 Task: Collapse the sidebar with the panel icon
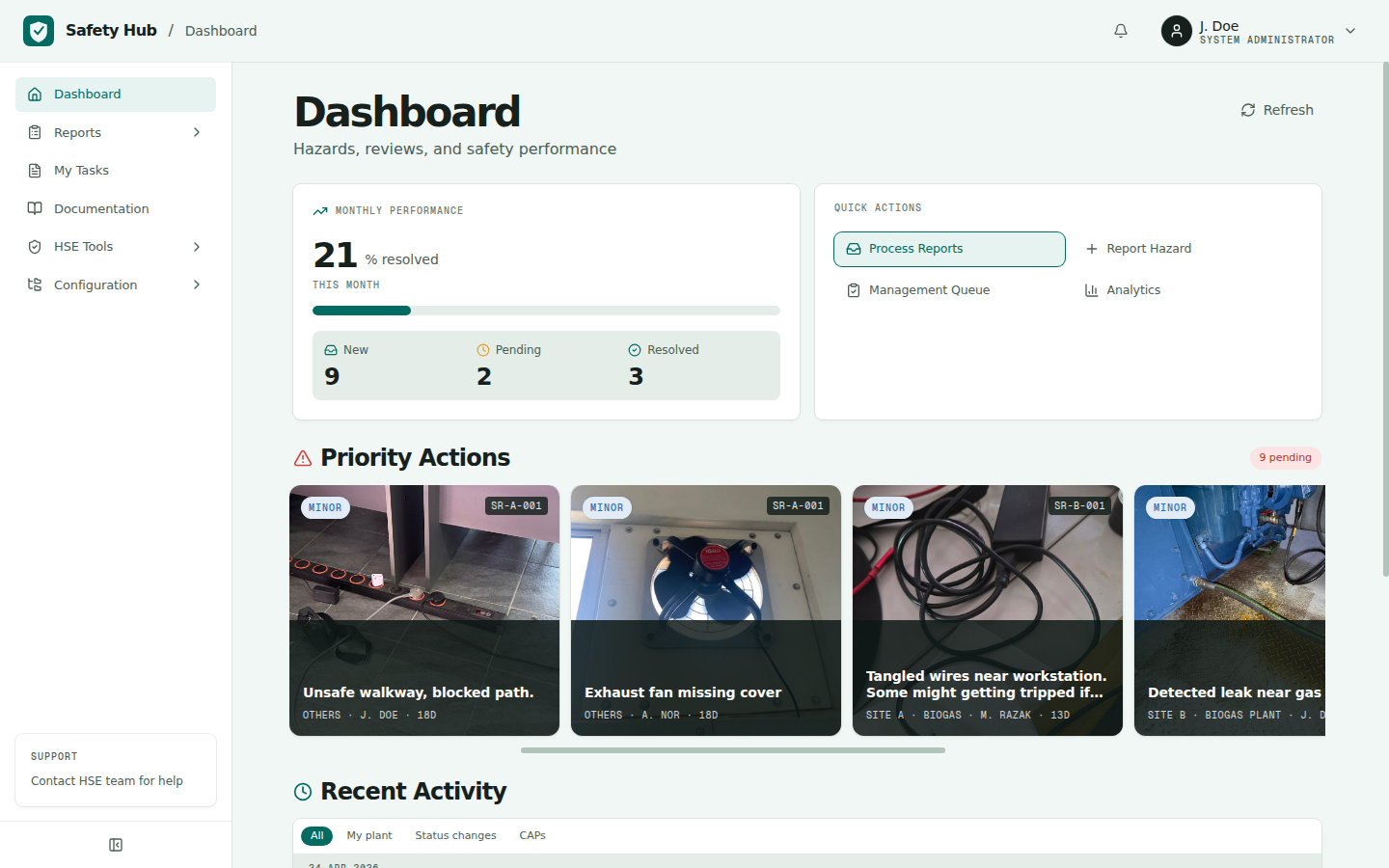pos(116,845)
